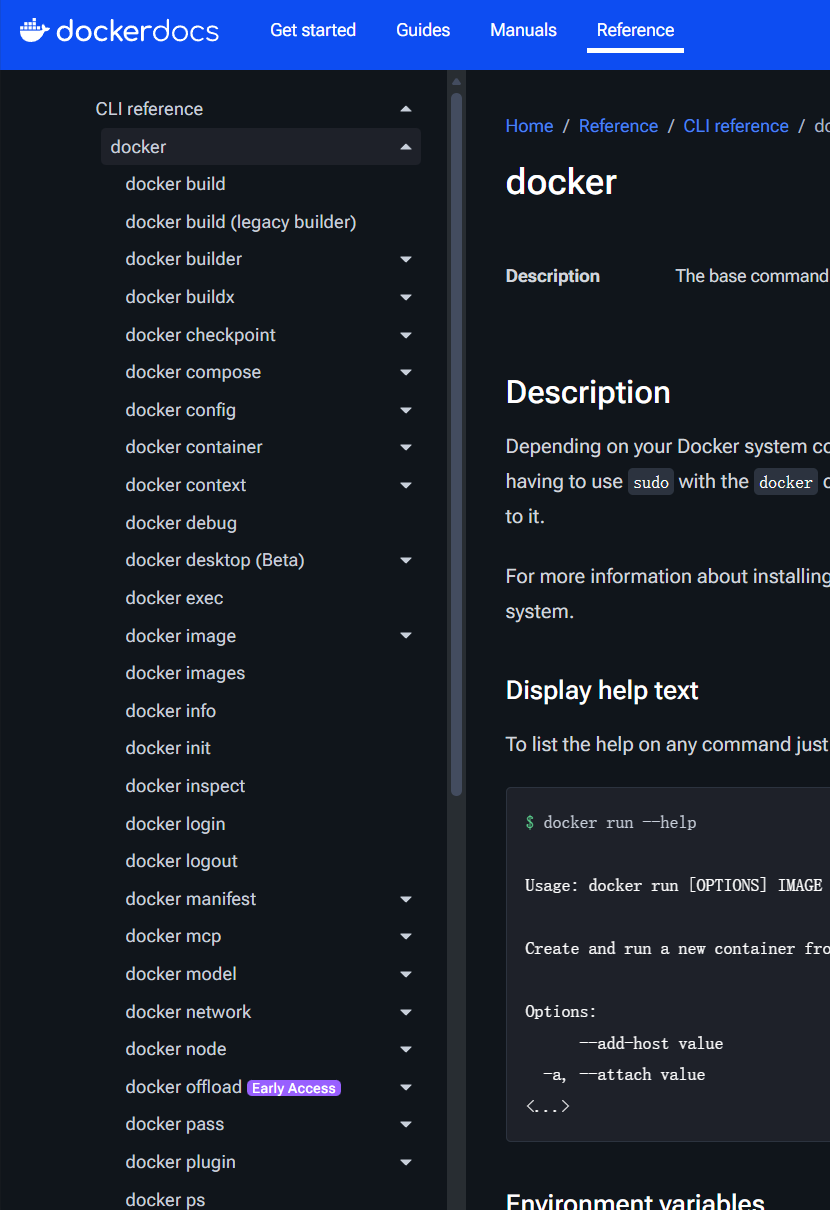
Task: Open the docker manifest sidebar entry
Action: point(190,899)
